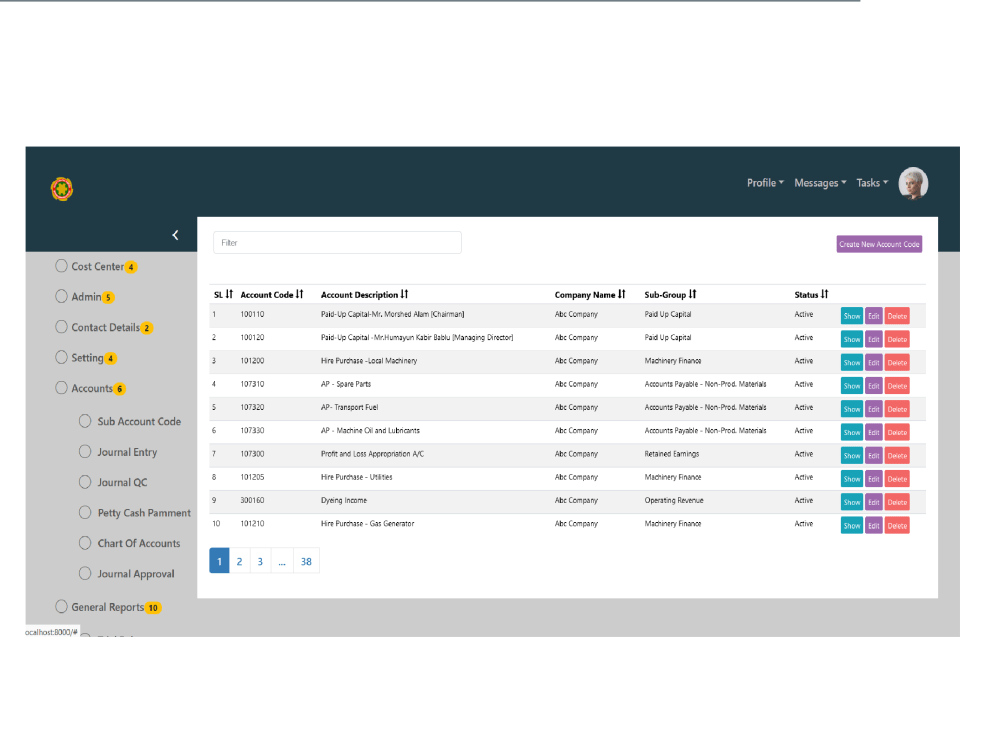The image size is (1000, 750).
Task: Expand Contact Details sidebar menu
Action: [x=105, y=328]
